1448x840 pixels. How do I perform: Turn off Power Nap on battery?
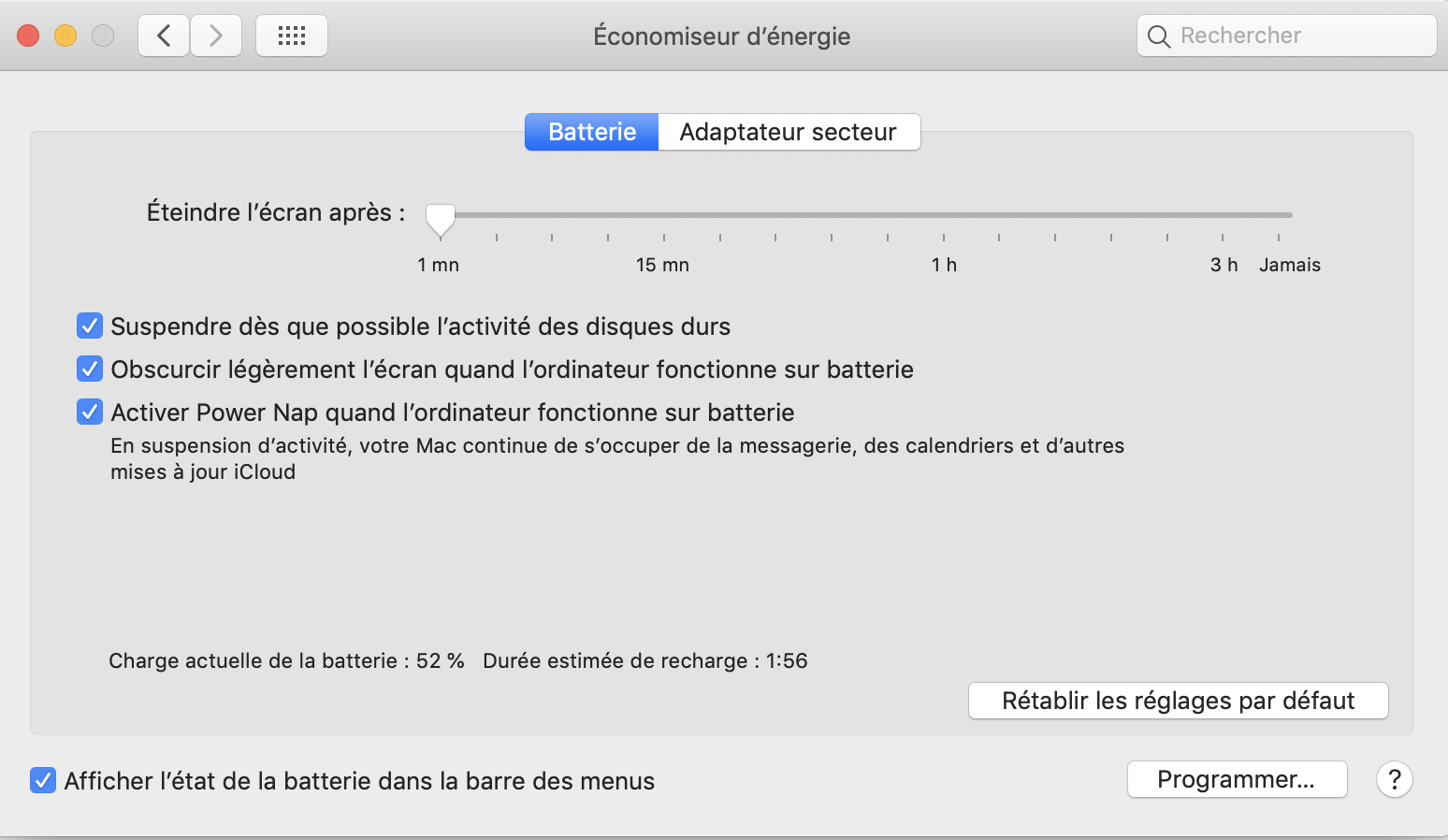tap(90, 413)
